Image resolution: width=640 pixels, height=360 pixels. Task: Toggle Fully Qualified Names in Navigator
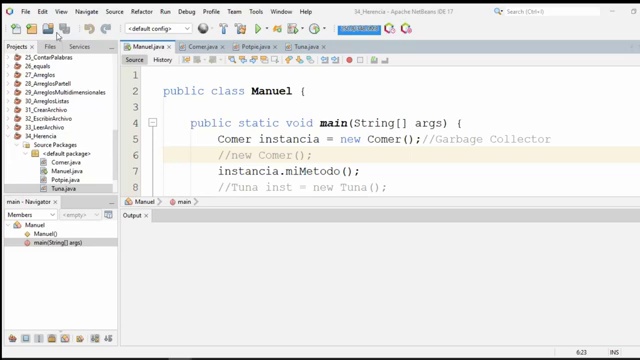pos(80,338)
